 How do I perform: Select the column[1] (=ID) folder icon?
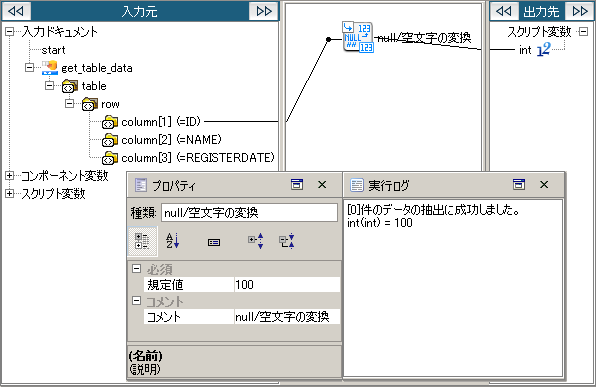point(109,122)
